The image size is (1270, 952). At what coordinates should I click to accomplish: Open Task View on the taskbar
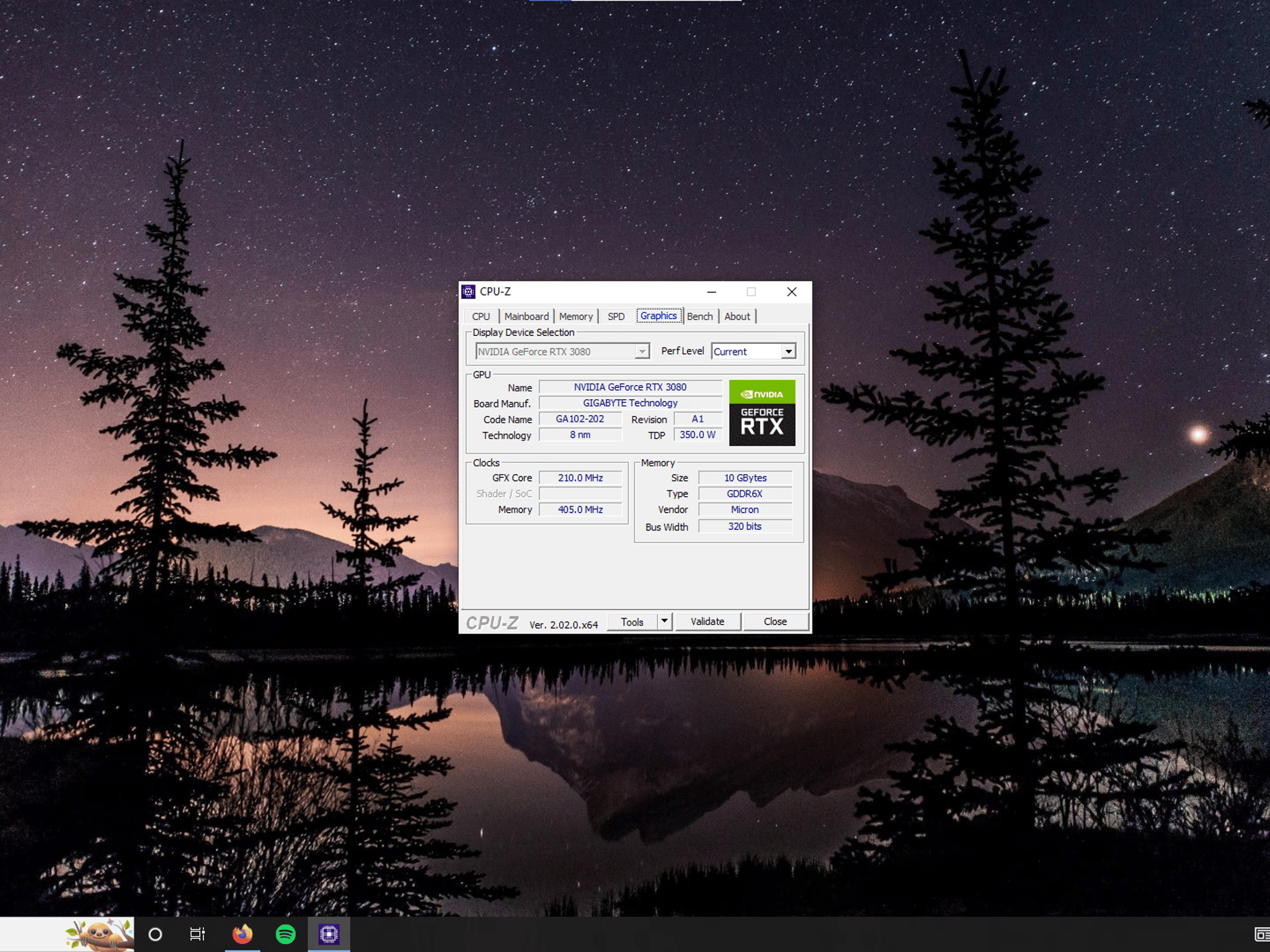[x=197, y=934]
